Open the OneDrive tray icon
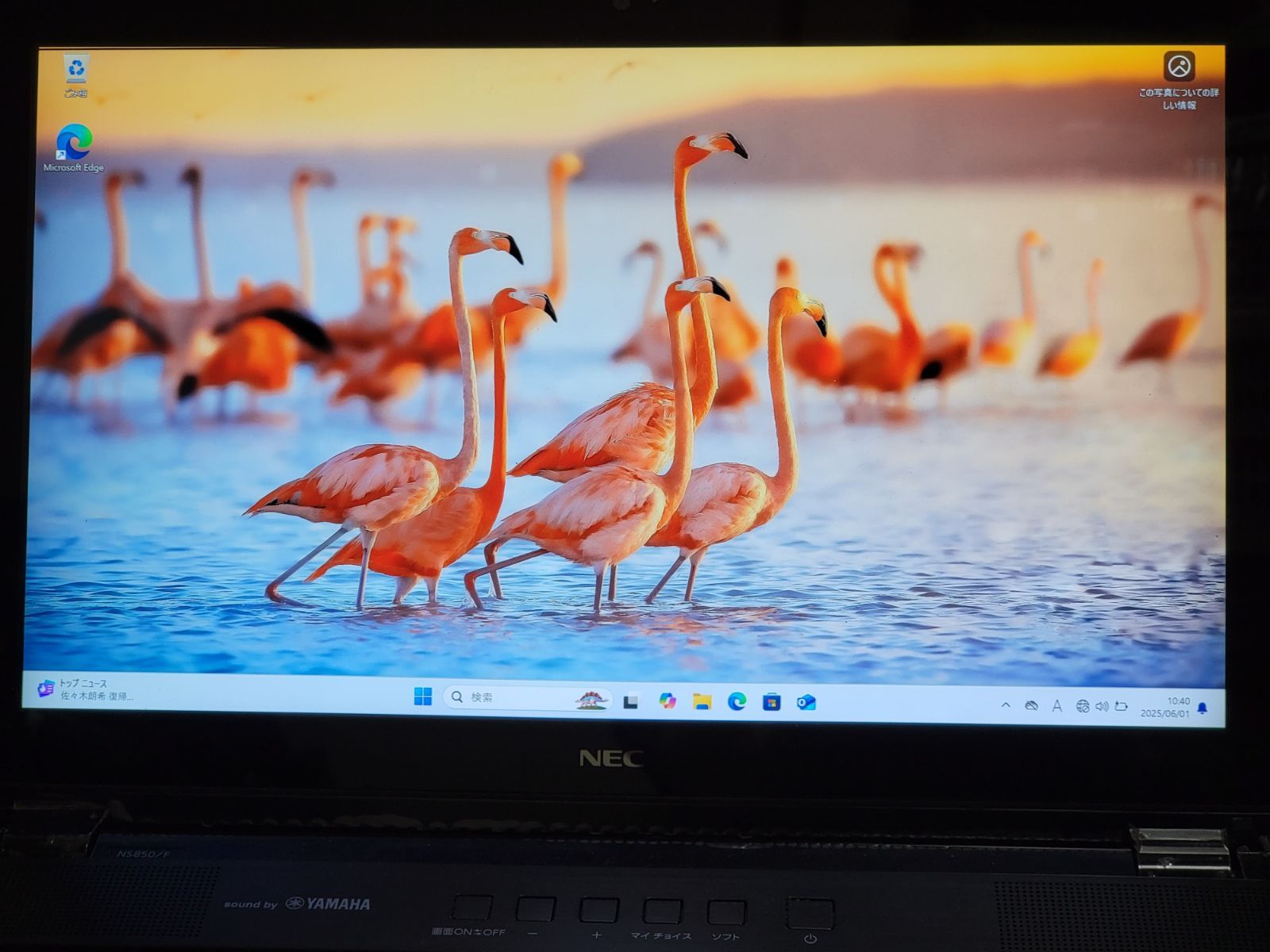This screenshot has width=1270, height=952. (1031, 705)
